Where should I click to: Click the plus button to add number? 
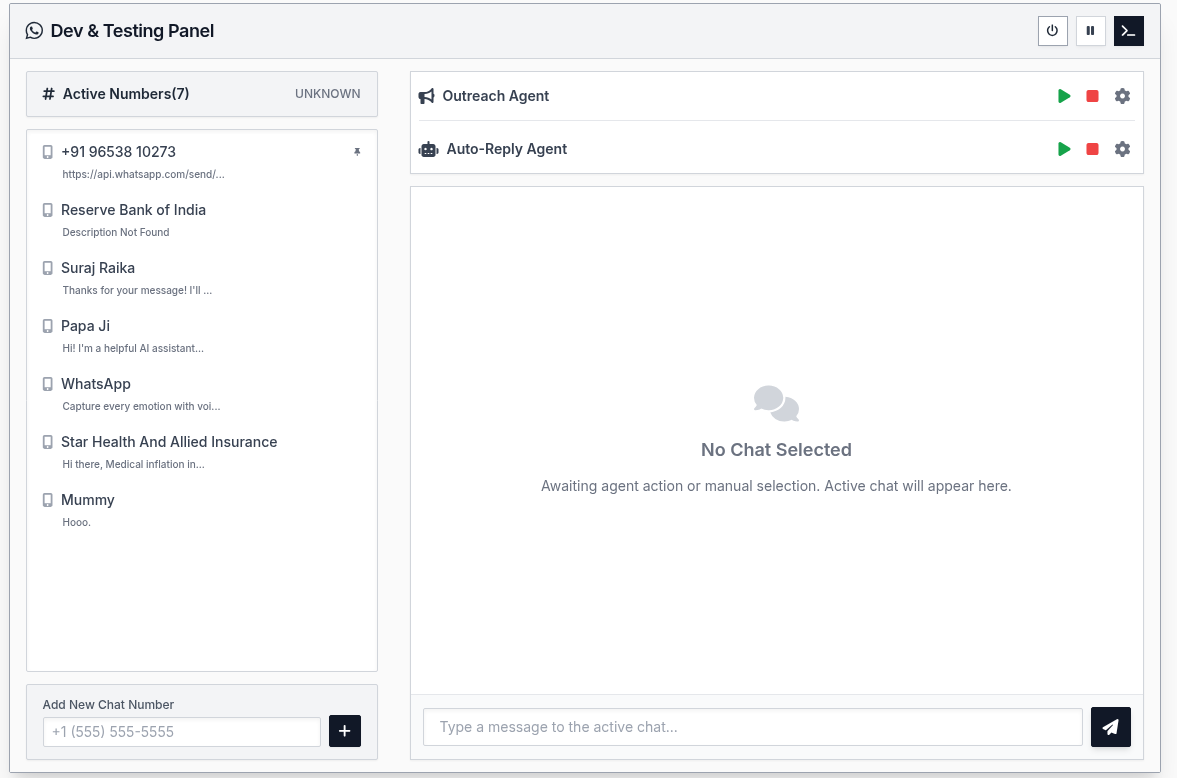[x=345, y=731]
